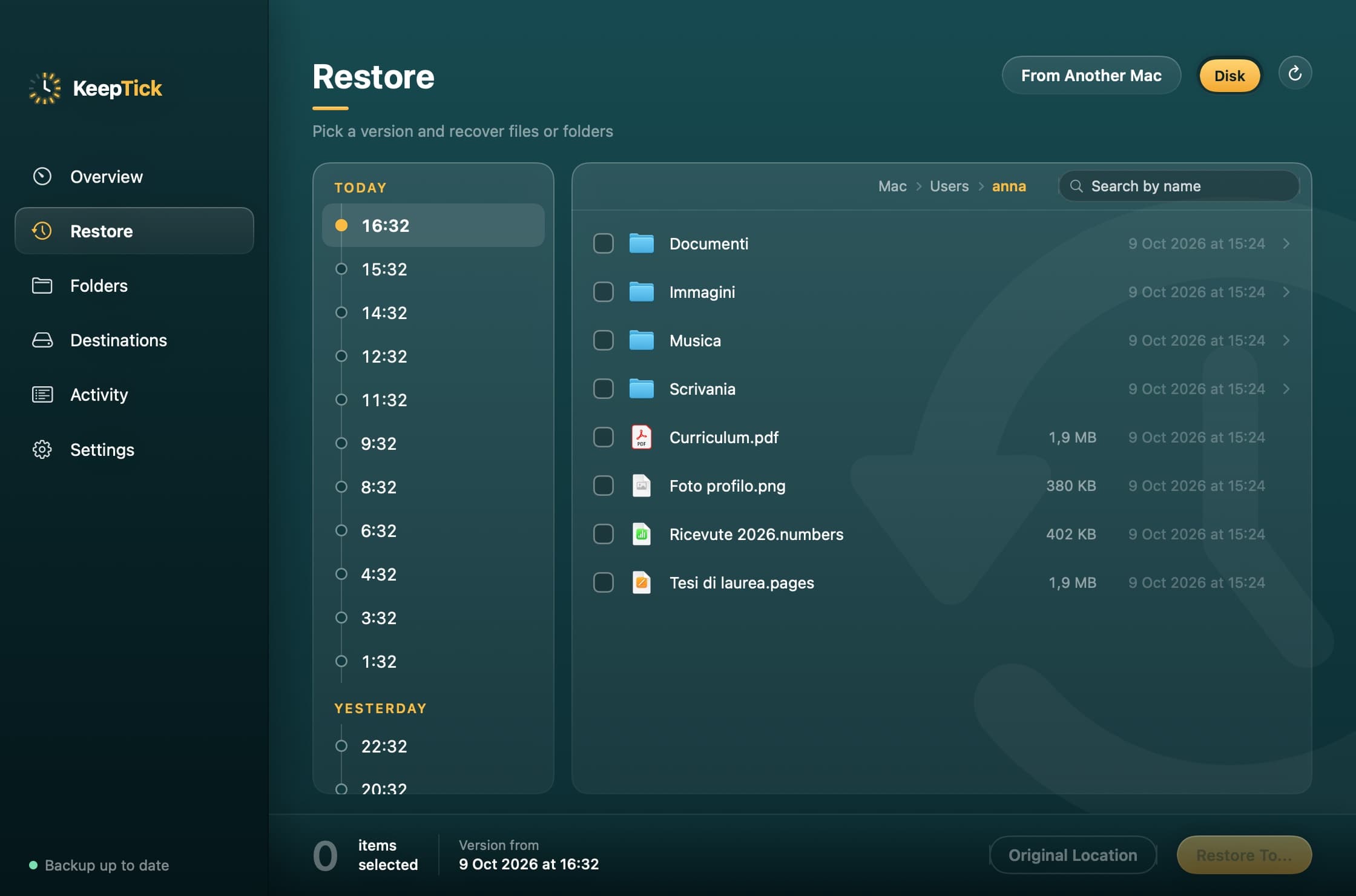This screenshot has width=1356, height=896.
Task: Click the Disk button
Action: pos(1229,75)
